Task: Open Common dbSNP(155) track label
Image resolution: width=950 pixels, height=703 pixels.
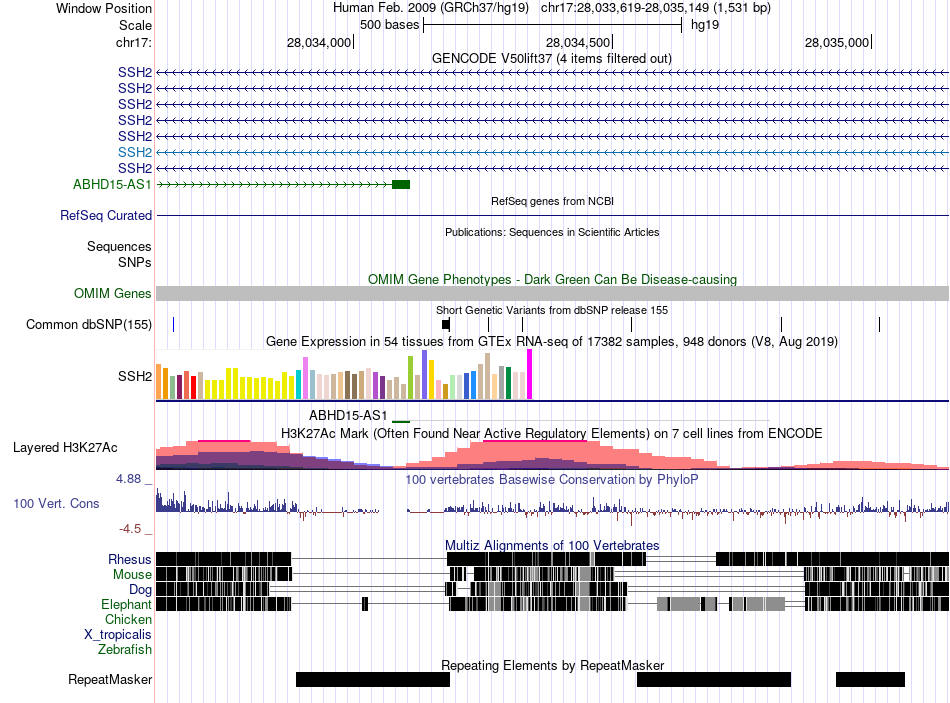Action: tap(89, 324)
